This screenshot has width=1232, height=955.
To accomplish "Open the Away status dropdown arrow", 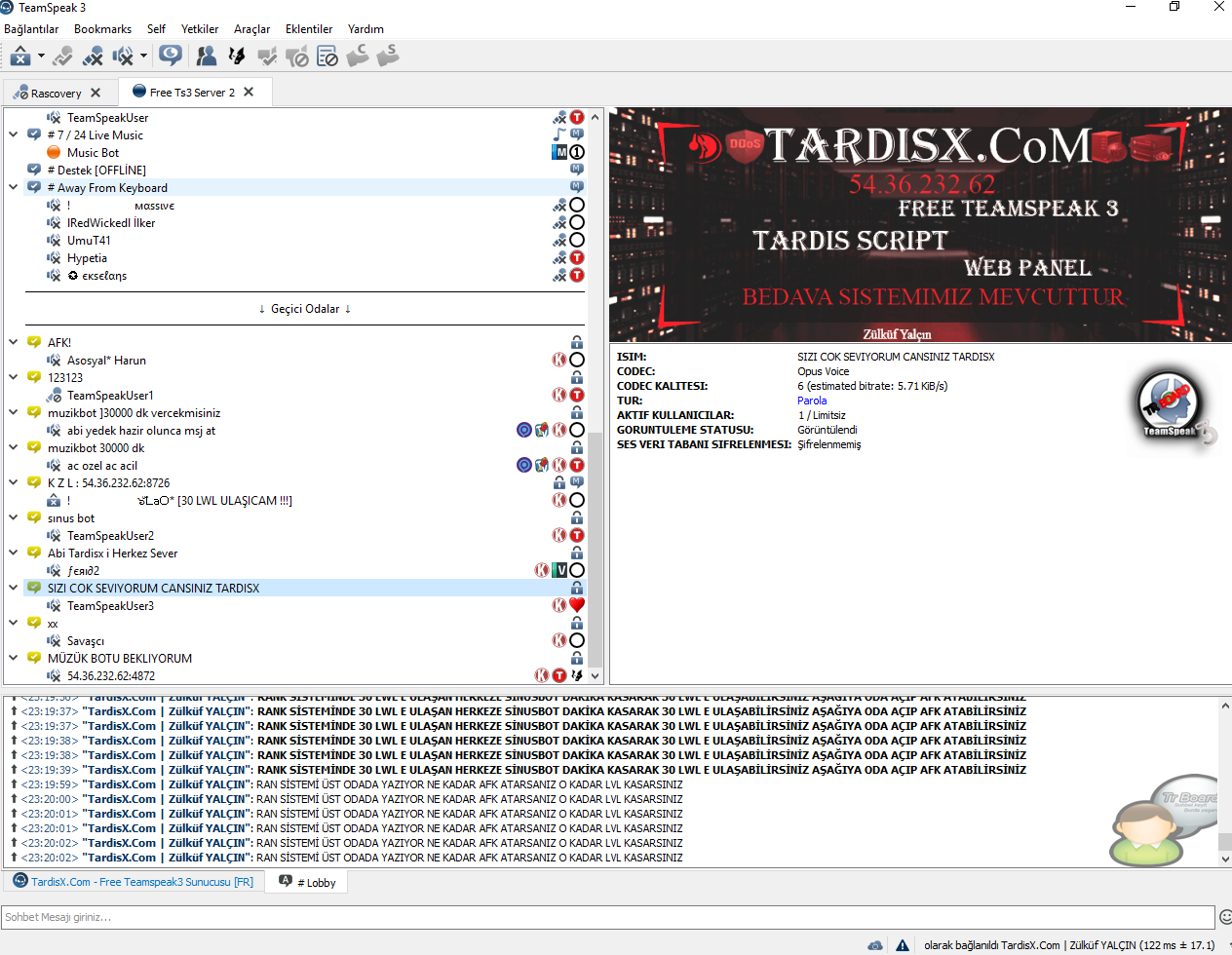I will (x=41, y=57).
